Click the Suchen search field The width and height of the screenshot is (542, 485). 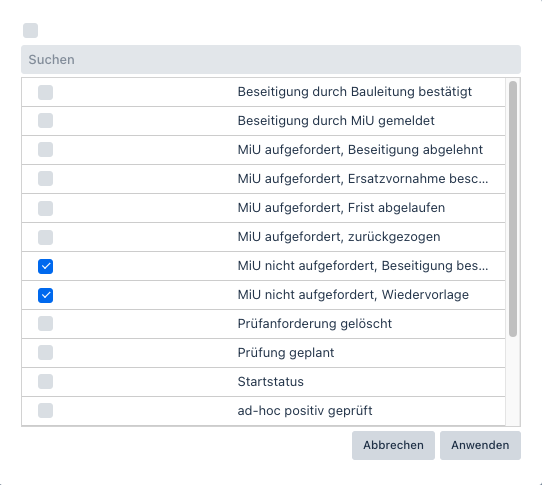pyautogui.click(x=271, y=59)
